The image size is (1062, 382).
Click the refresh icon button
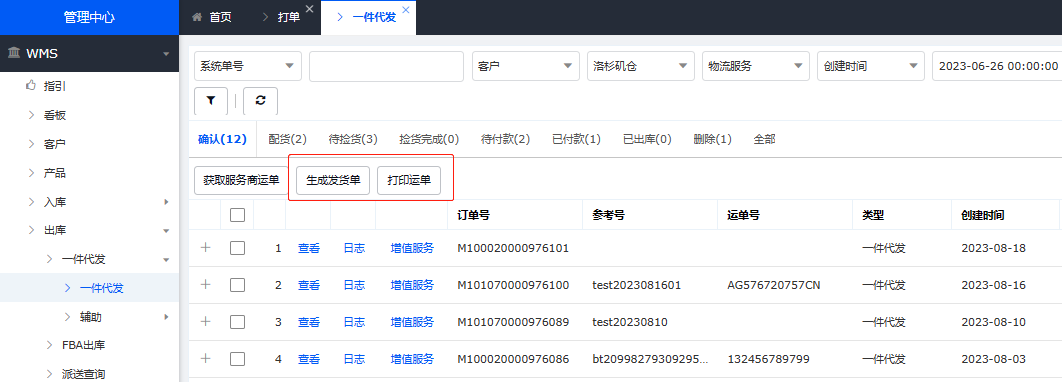point(260,100)
